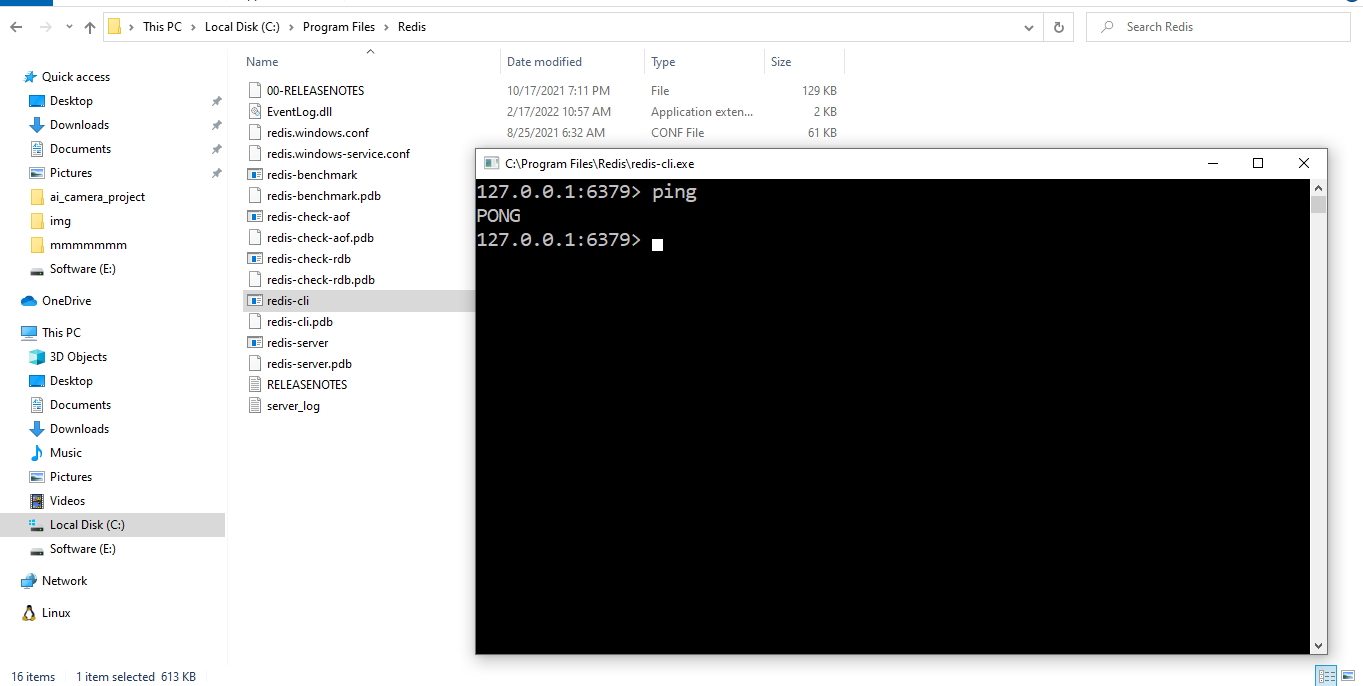Select This PC in breadcrumb path
1363x686 pixels.
coord(162,27)
